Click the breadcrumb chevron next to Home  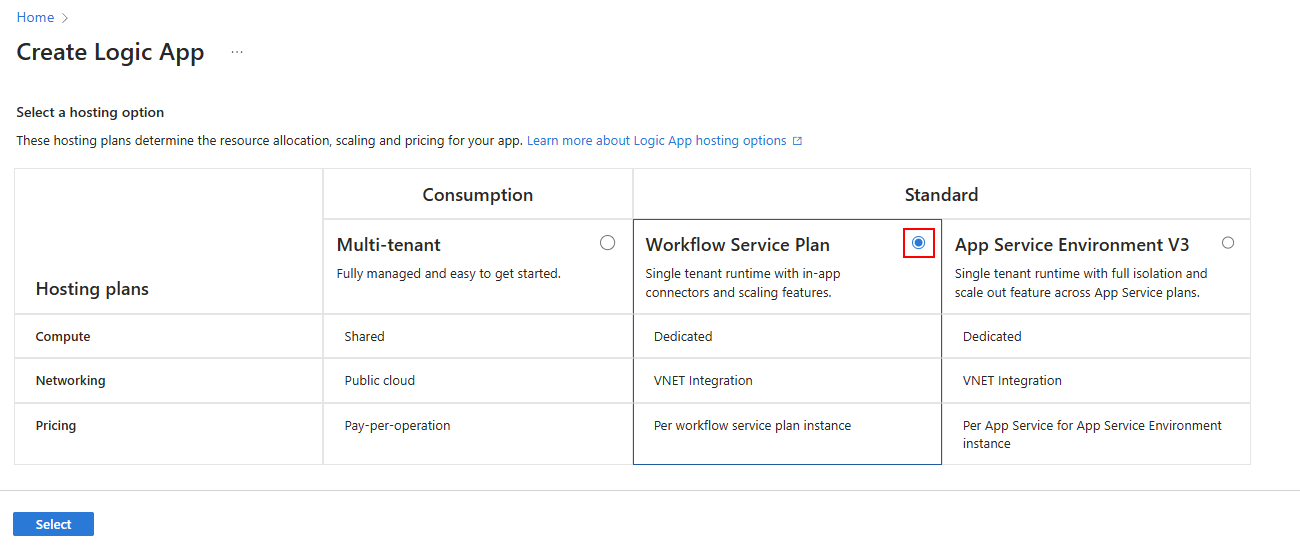coord(65,18)
